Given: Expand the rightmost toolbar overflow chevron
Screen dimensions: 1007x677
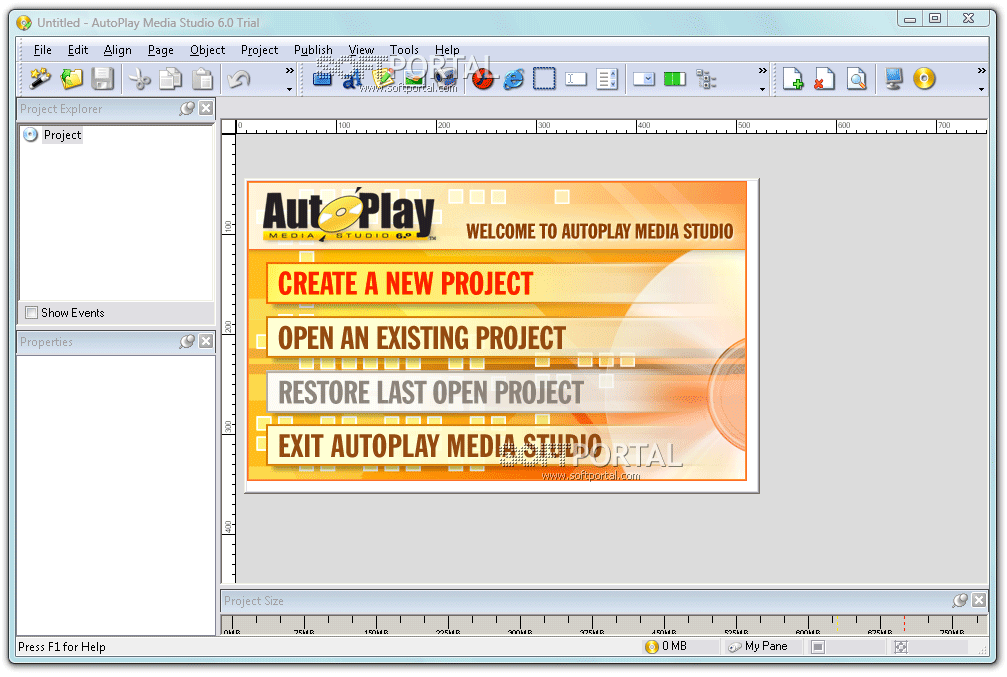Looking at the screenshot, I should click(x=981, y=71).
